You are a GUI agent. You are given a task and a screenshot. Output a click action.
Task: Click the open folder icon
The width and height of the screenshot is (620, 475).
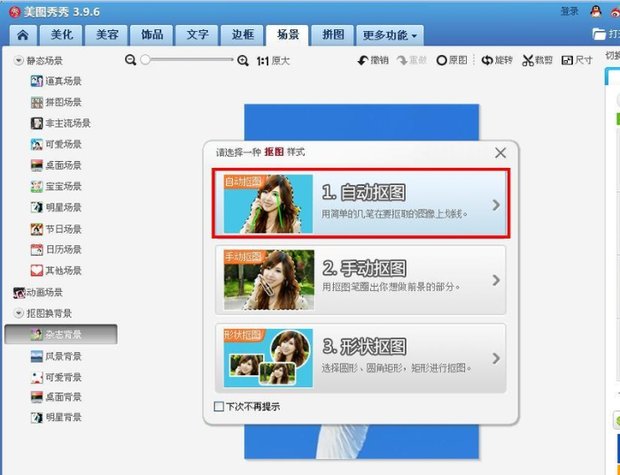click(599, 34)
